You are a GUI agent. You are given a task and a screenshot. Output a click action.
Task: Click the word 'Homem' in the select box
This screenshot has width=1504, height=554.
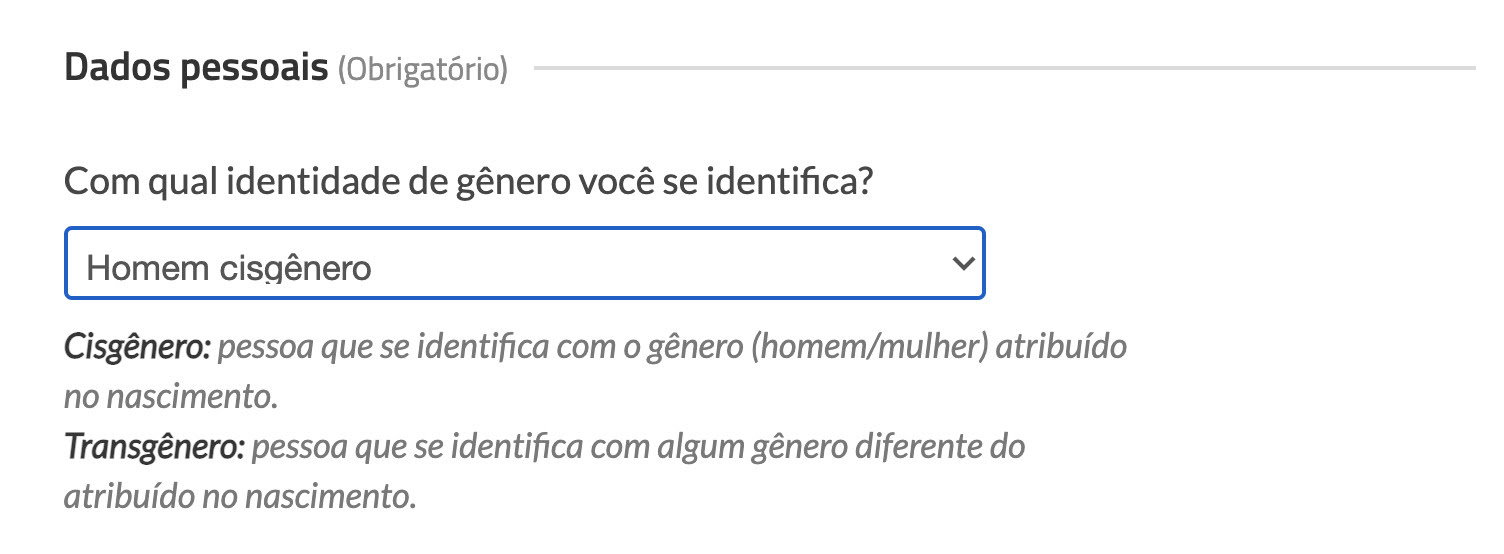[144, 268]
